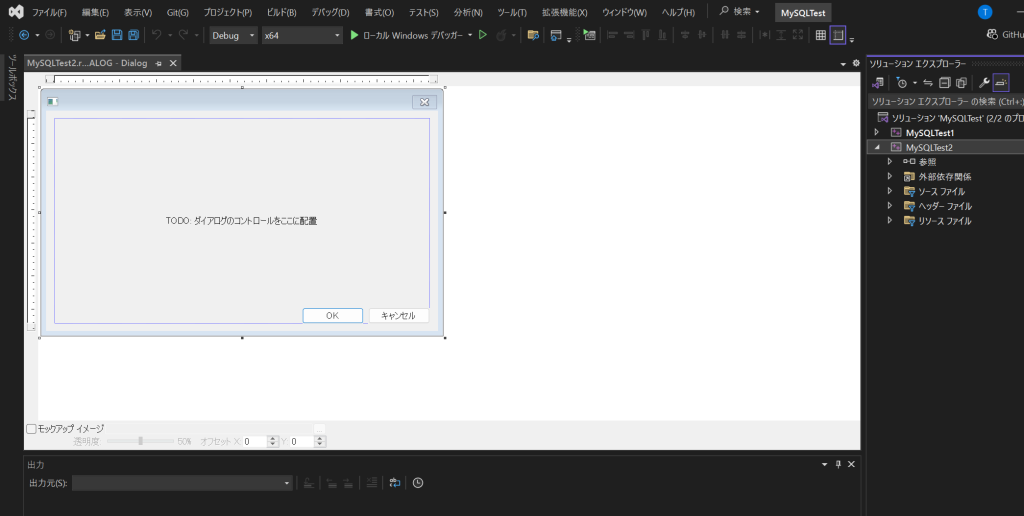Open the ビルド(B) menu

click(281, 12)
